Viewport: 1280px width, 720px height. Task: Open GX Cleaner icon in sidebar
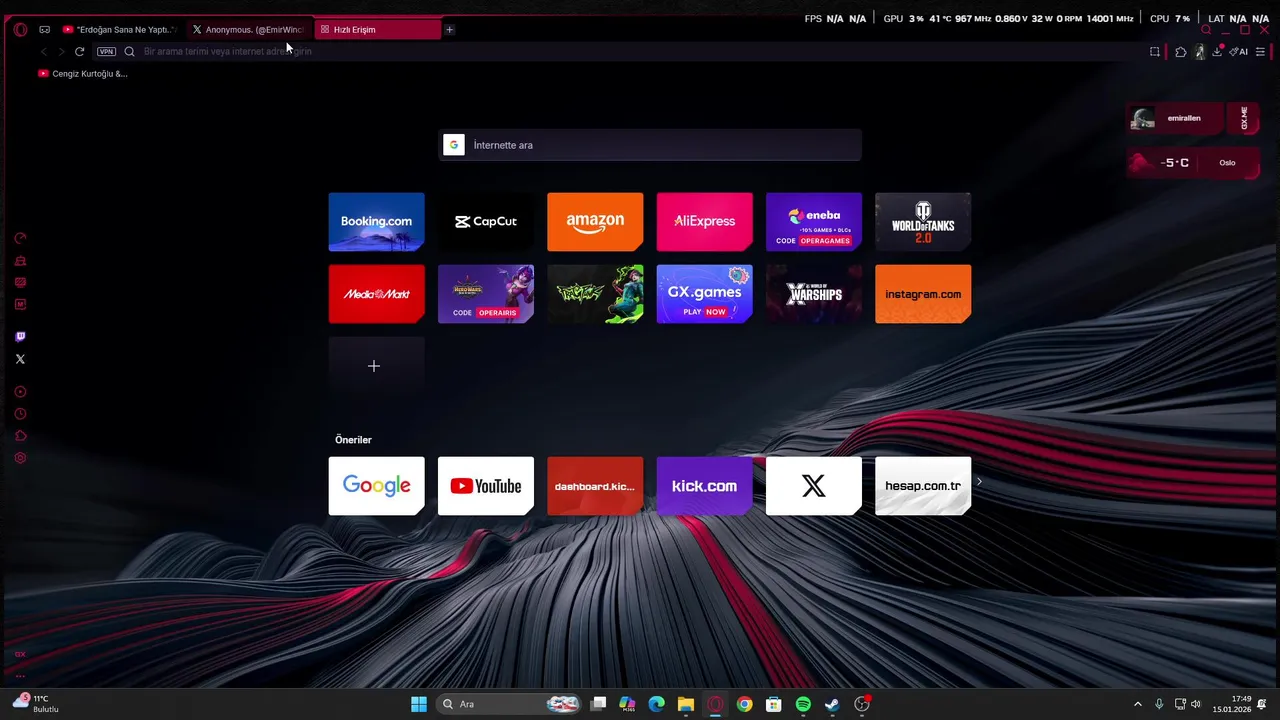[20, 260]
